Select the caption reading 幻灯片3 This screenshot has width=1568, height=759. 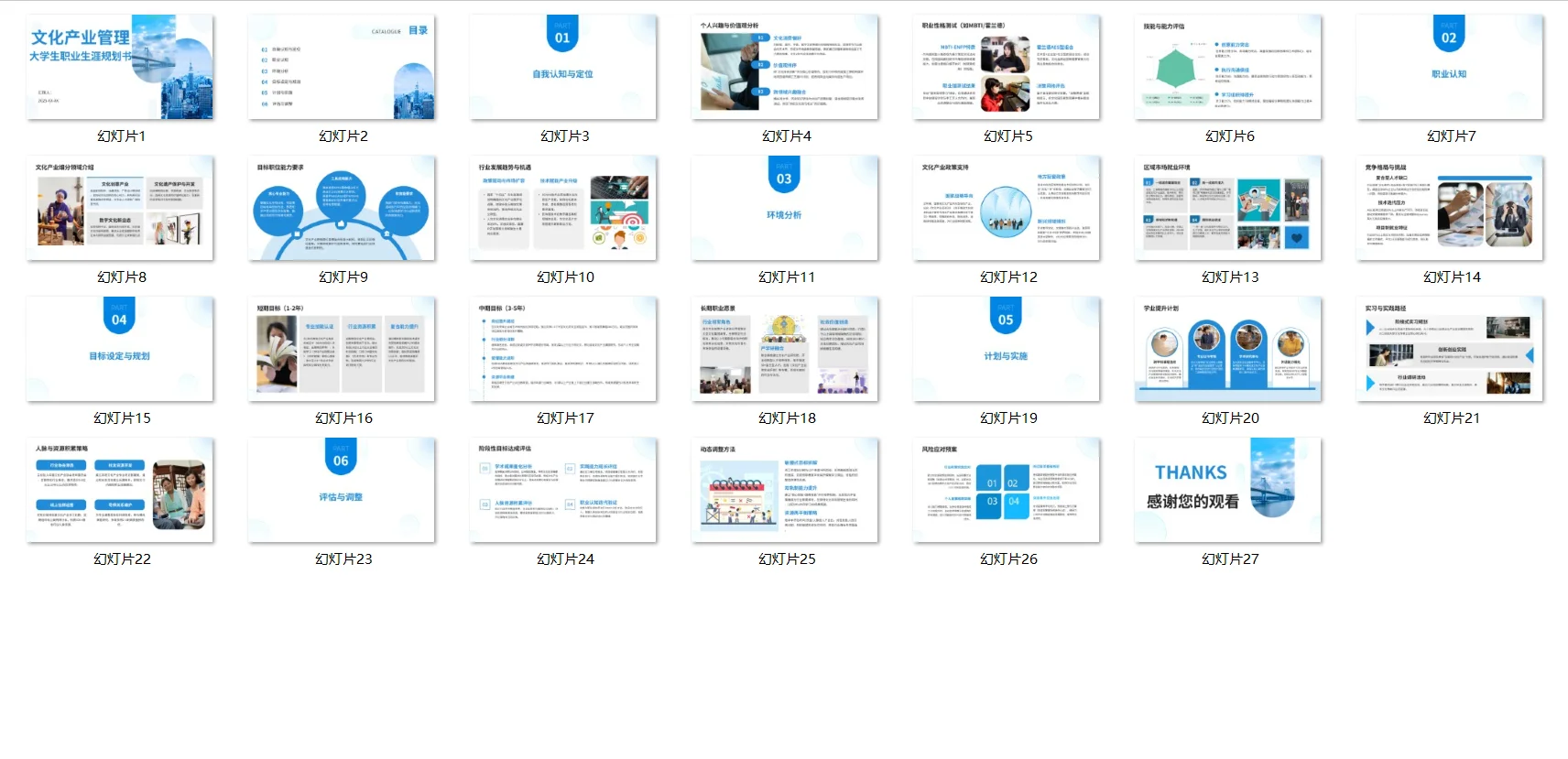point(565,136)
